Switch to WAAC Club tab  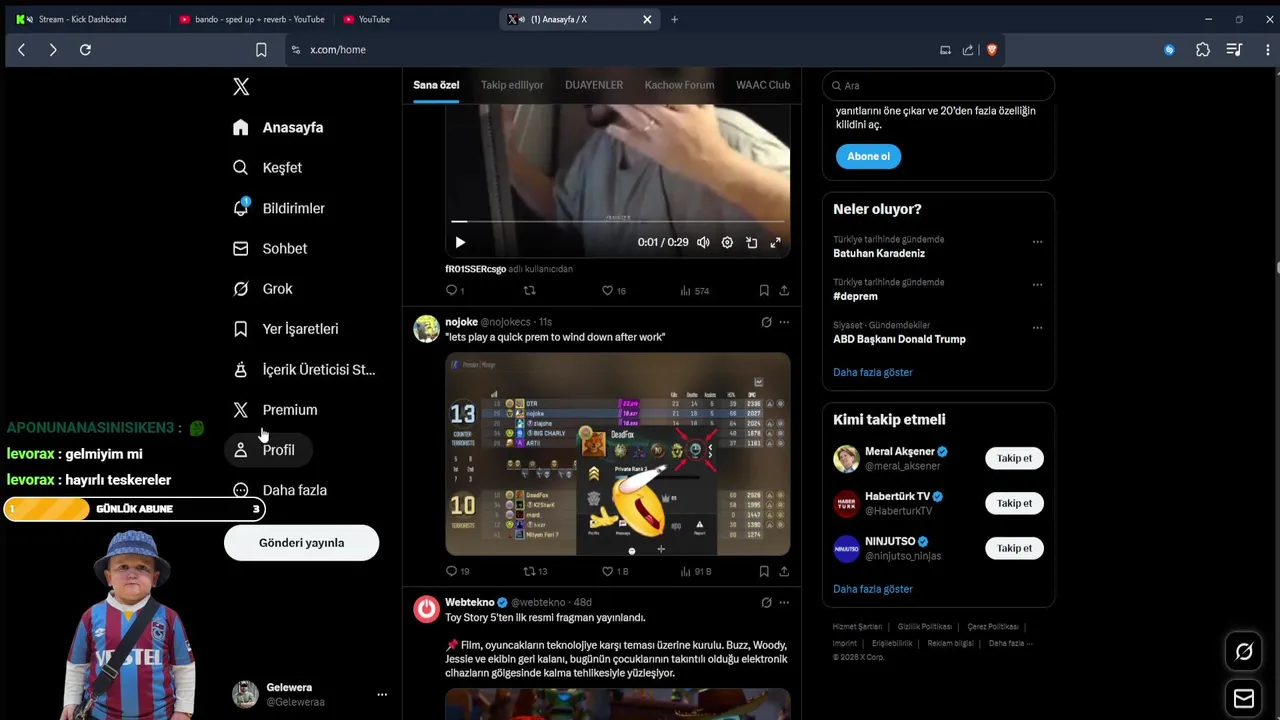point(763,85)
